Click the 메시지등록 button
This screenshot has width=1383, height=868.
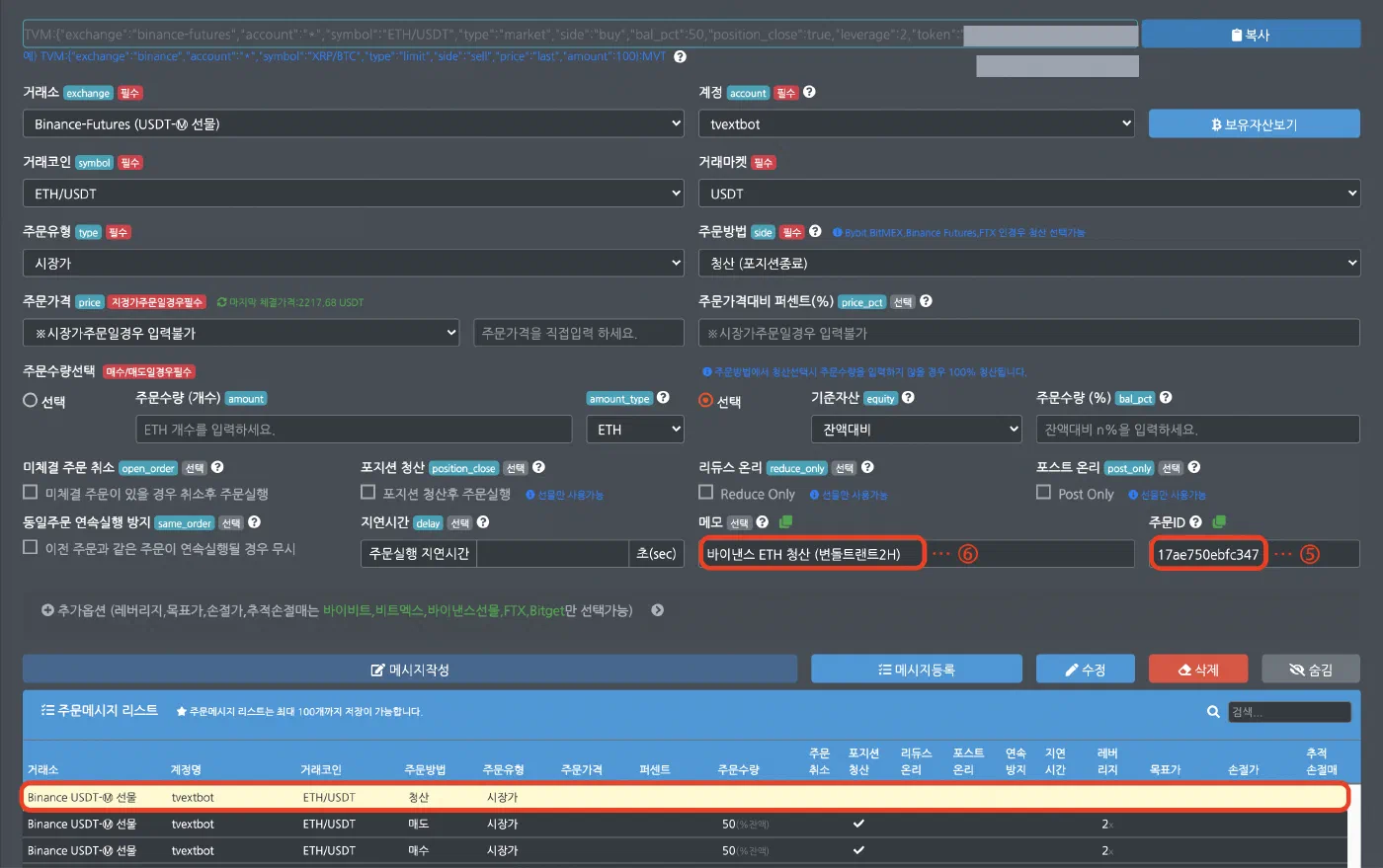click(917, 669)
